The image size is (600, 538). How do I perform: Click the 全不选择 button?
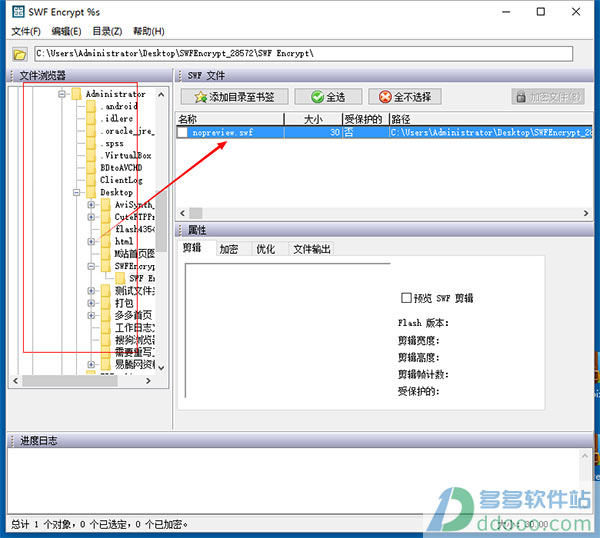(x=405, y=97)
